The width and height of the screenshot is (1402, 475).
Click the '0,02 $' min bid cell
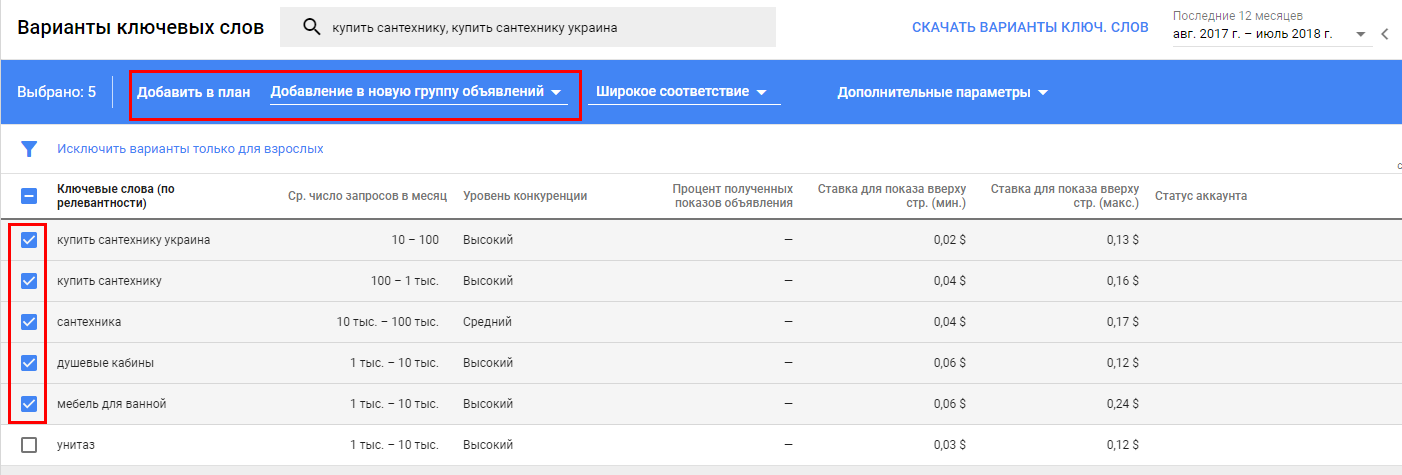[x=948, y=240]
